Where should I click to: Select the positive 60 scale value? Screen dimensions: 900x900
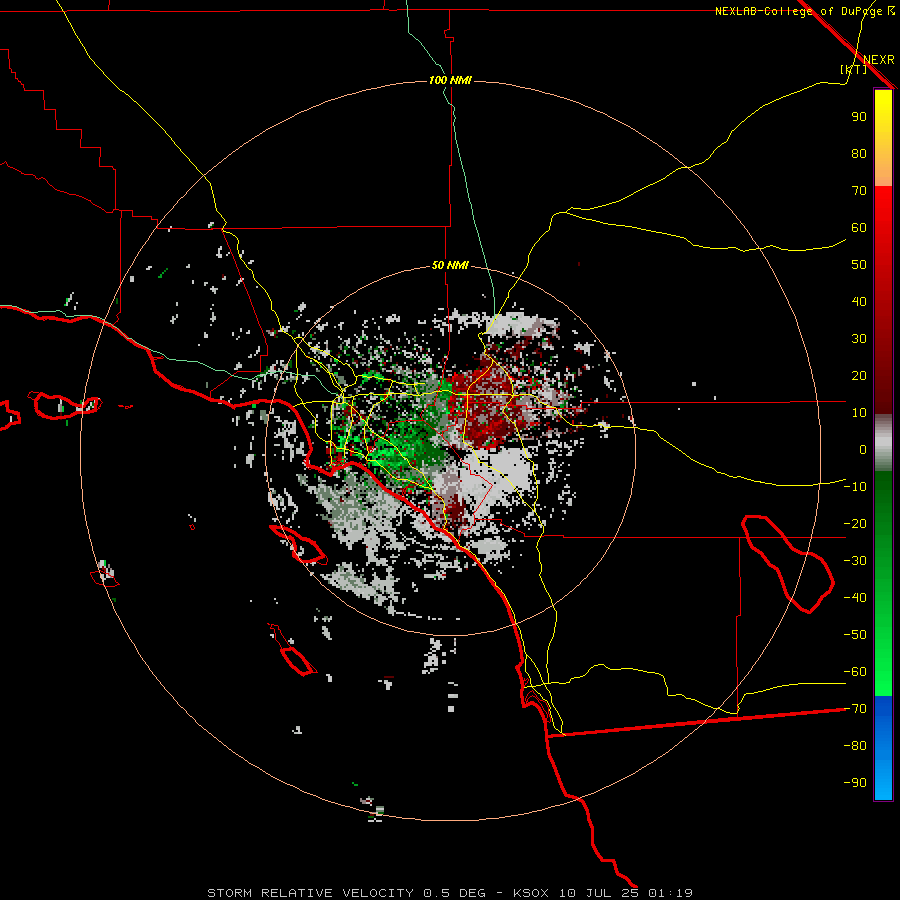click(859, 227)
